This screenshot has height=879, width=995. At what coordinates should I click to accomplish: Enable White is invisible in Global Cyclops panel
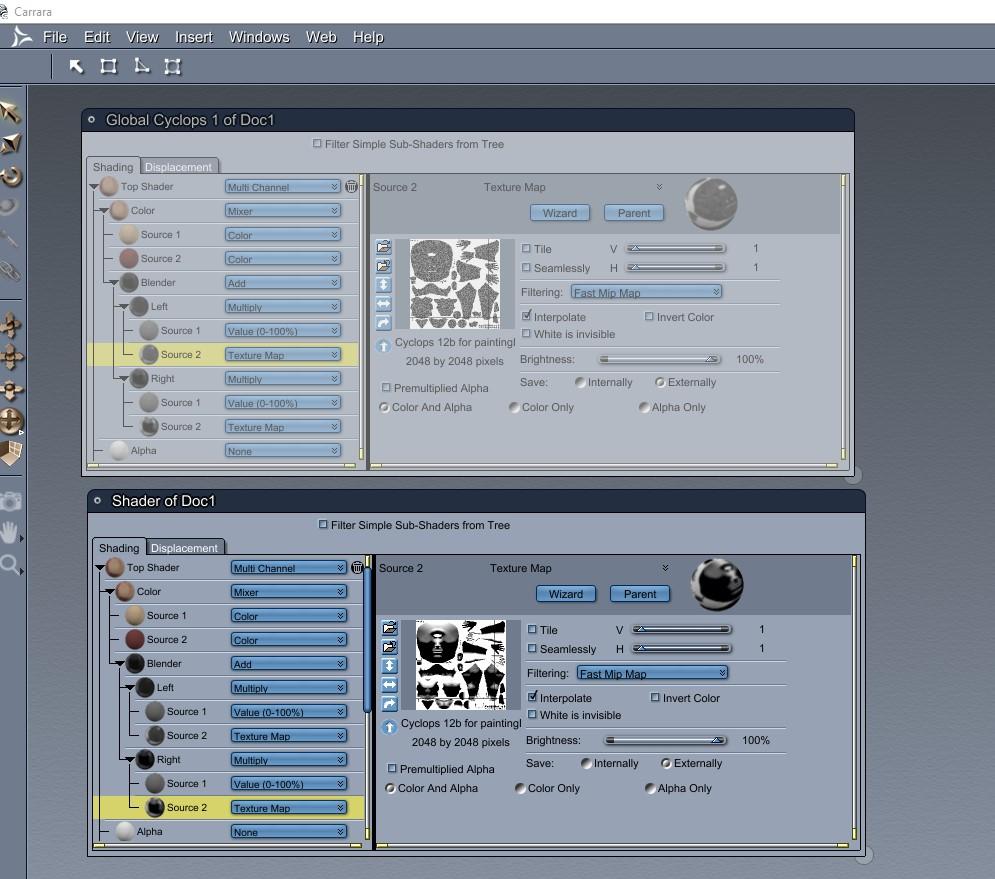(x=526, y=333)
